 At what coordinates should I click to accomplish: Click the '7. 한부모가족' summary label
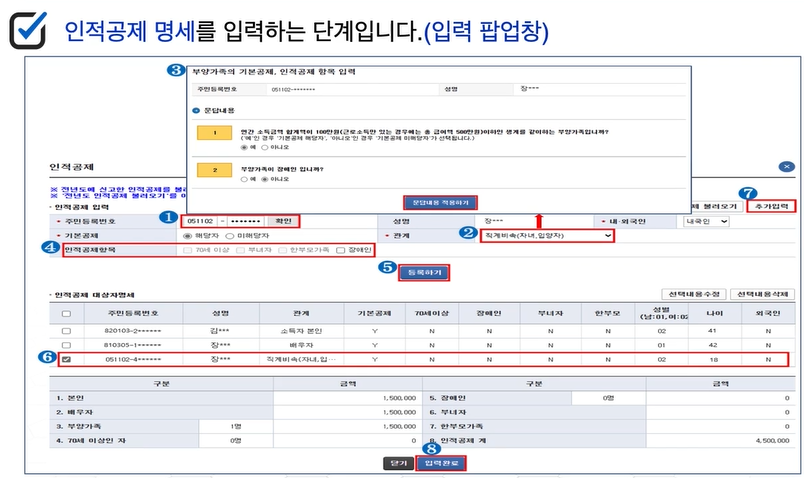(456, 426)
